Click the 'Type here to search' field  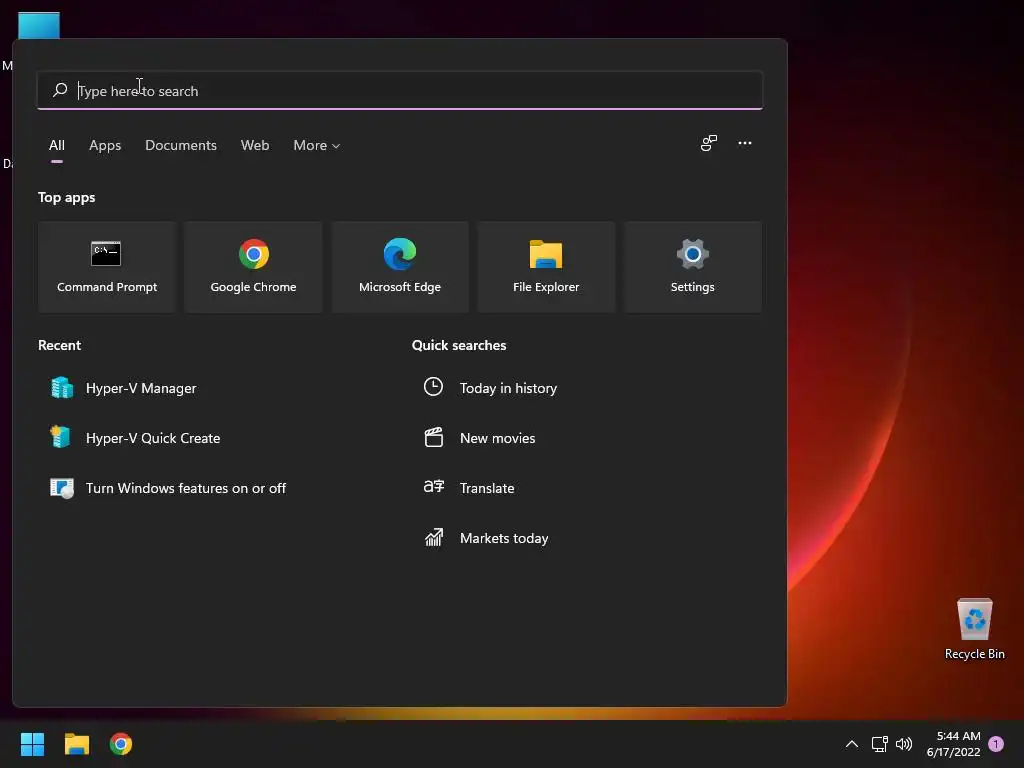click(400, 90)
